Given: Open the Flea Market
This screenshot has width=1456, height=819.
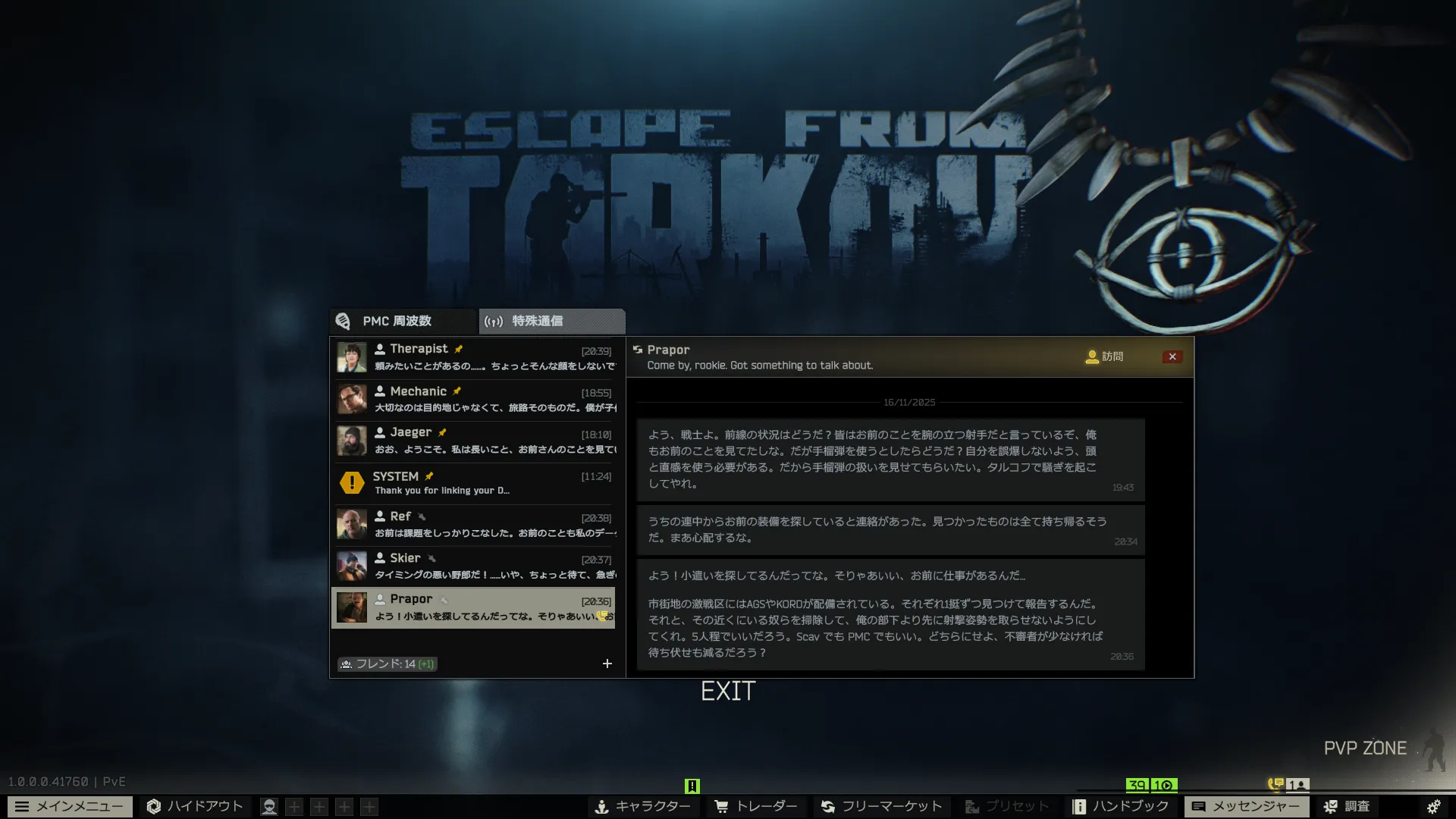Looking at the screenshot, I should [x=881, y=806].
